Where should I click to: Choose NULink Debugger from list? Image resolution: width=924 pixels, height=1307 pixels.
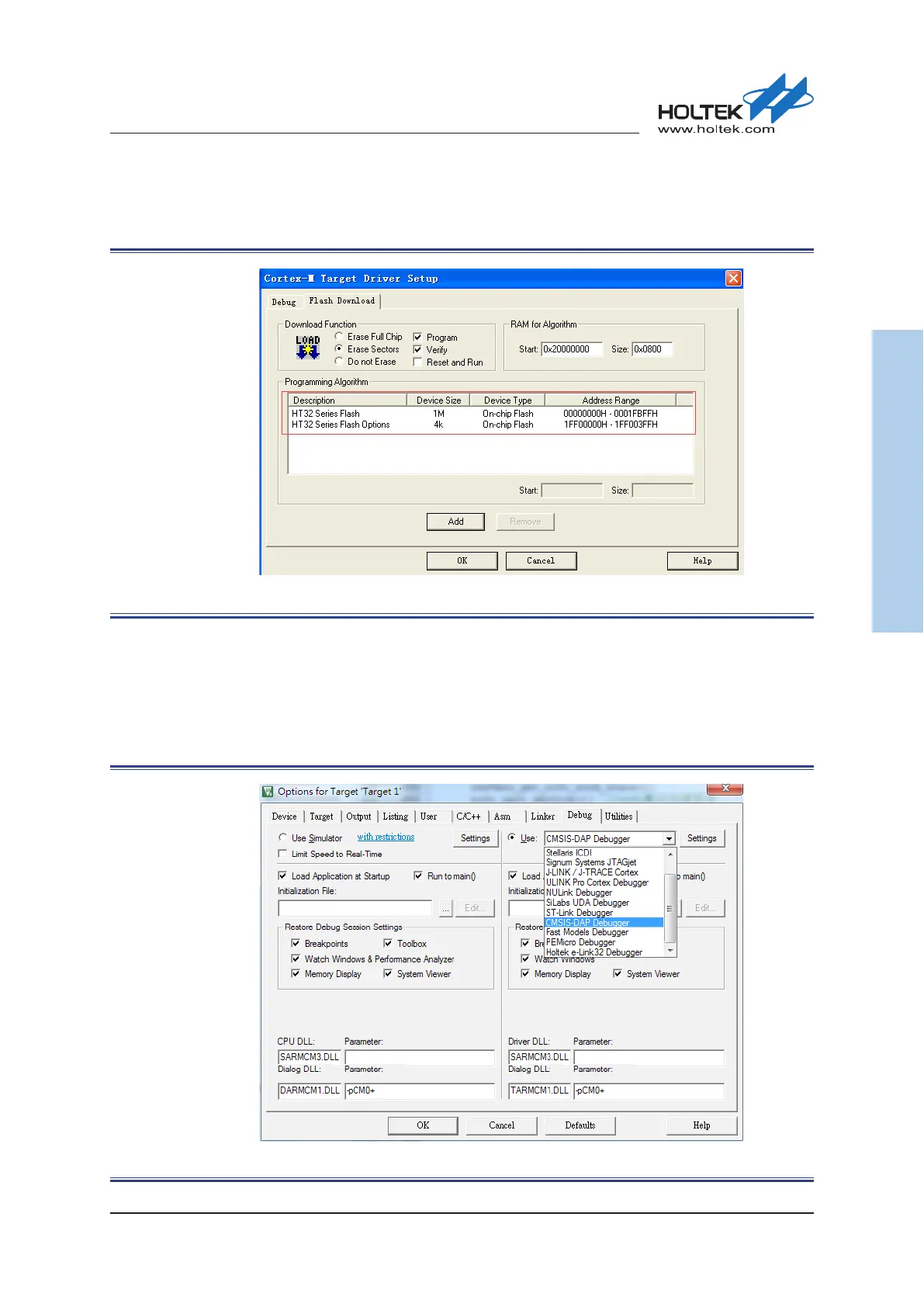(x=604, y=893)
